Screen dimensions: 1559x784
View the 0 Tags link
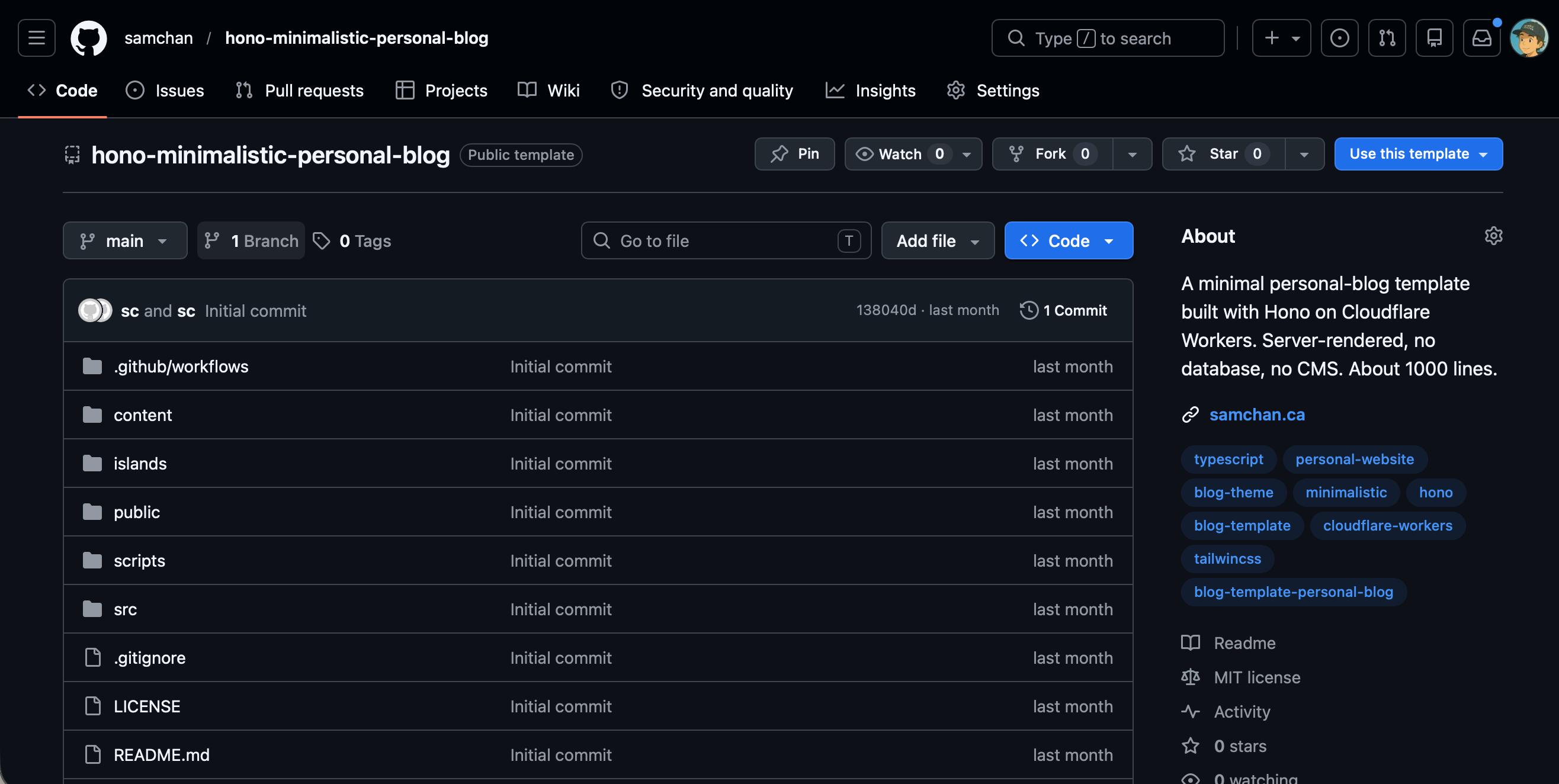(x=352, y=241)
